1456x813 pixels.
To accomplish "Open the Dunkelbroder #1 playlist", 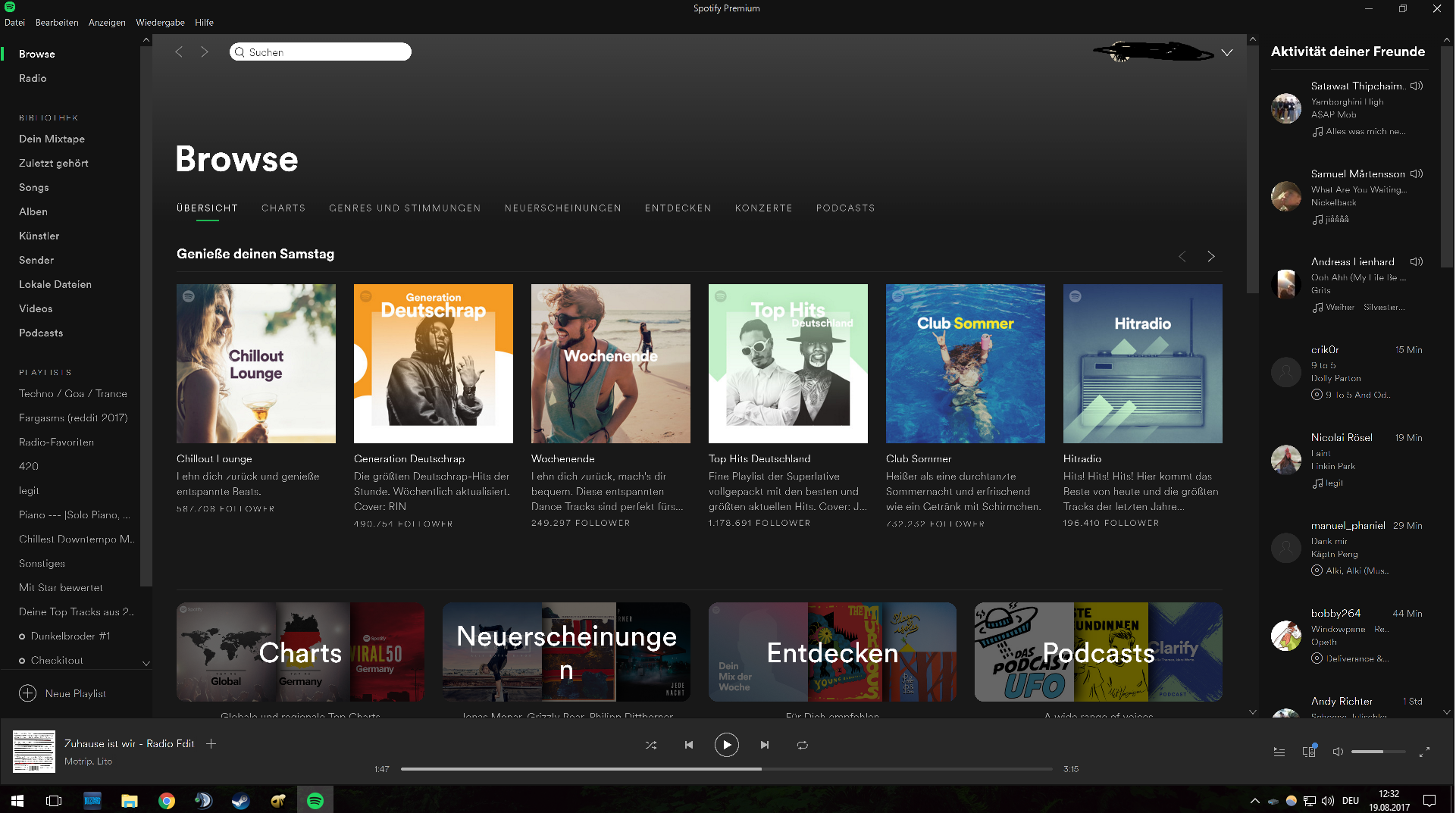I will (70, 636).
